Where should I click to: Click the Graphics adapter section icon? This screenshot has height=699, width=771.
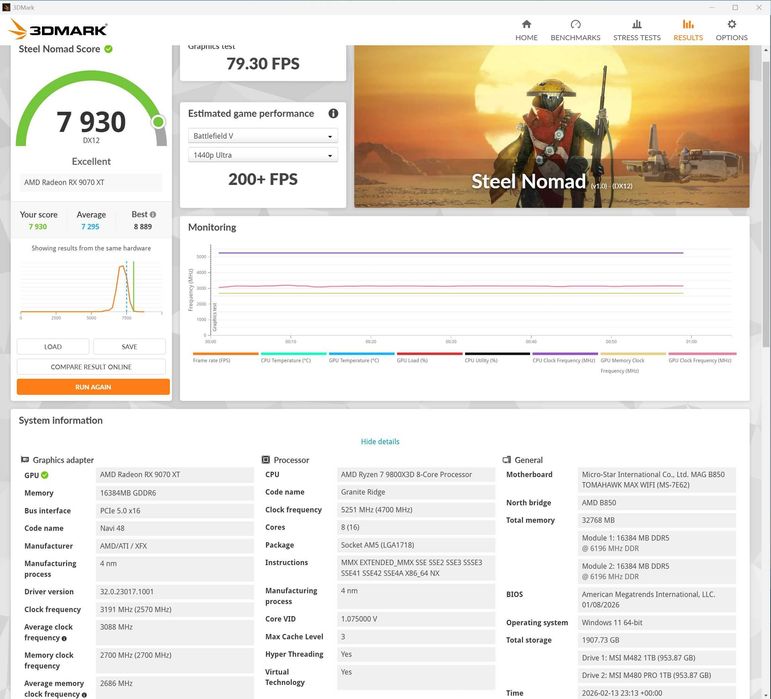point(25,460)
